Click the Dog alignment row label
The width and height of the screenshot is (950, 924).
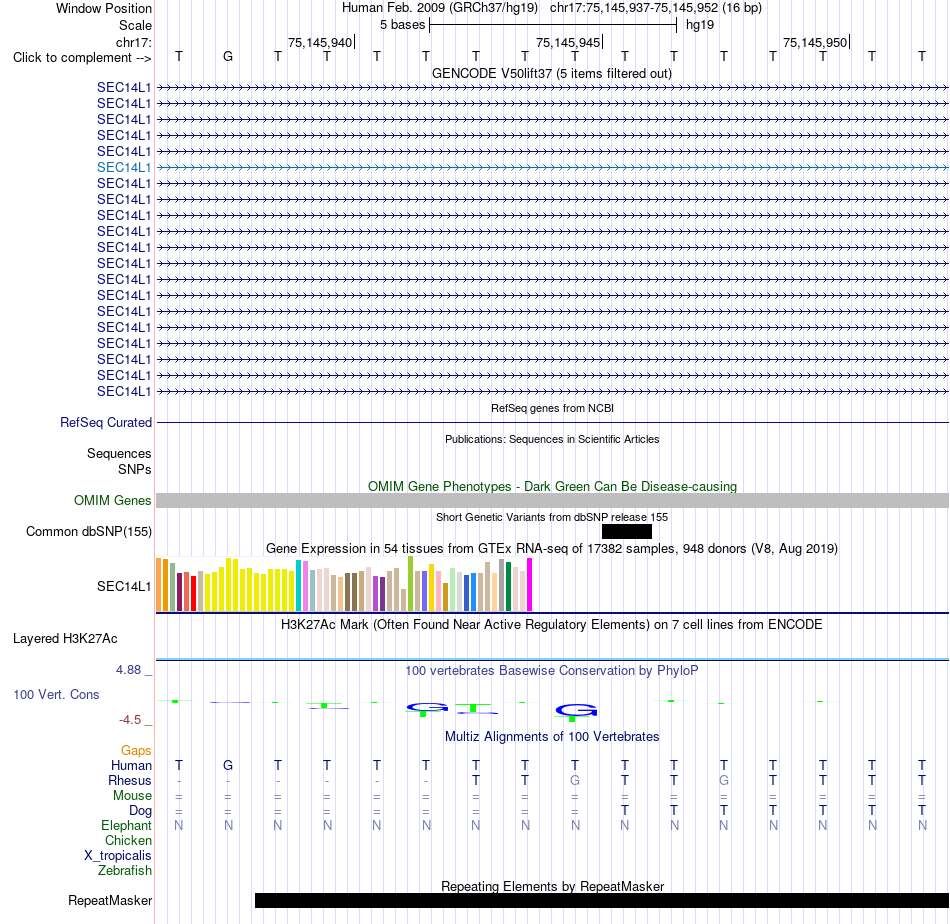pyautogui.click(x=140, y=811)
